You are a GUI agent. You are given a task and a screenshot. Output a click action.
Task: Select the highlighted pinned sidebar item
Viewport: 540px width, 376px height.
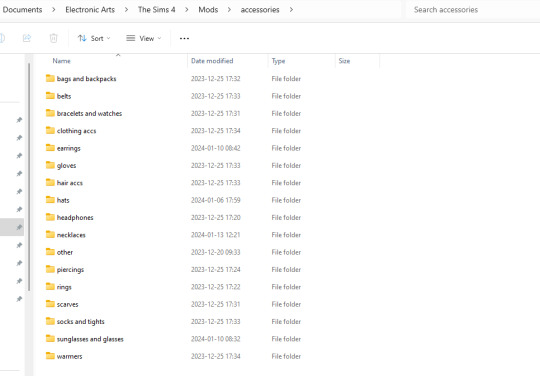[12, 227]
